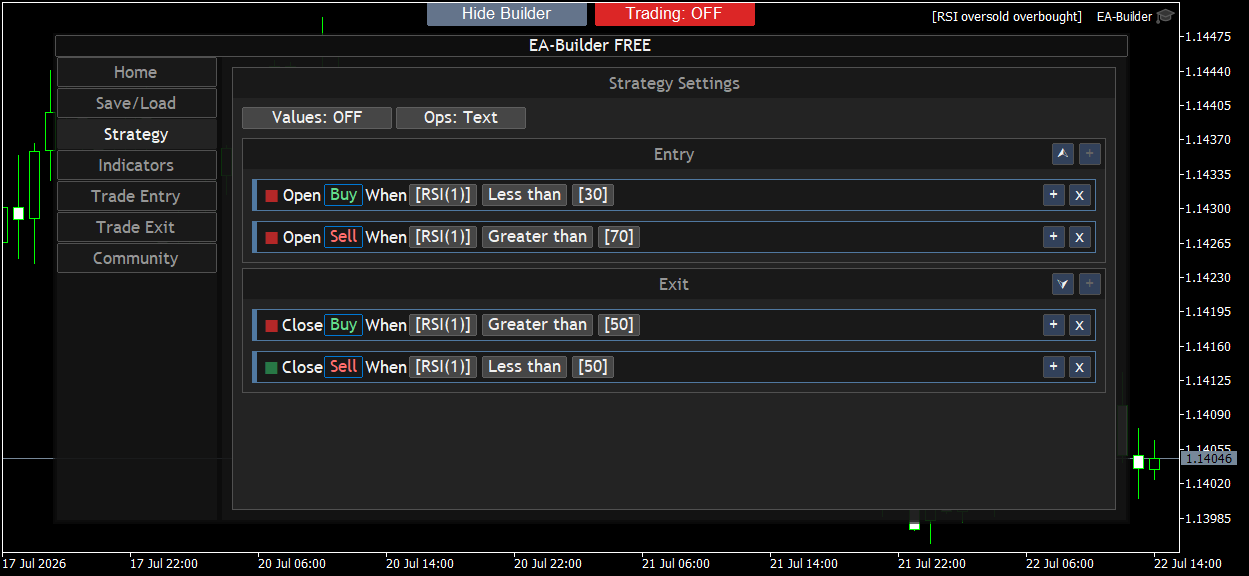Toggle the Trading: OFF switch
This screenshot has width=1249, height=576.
(x=675, y=14)
